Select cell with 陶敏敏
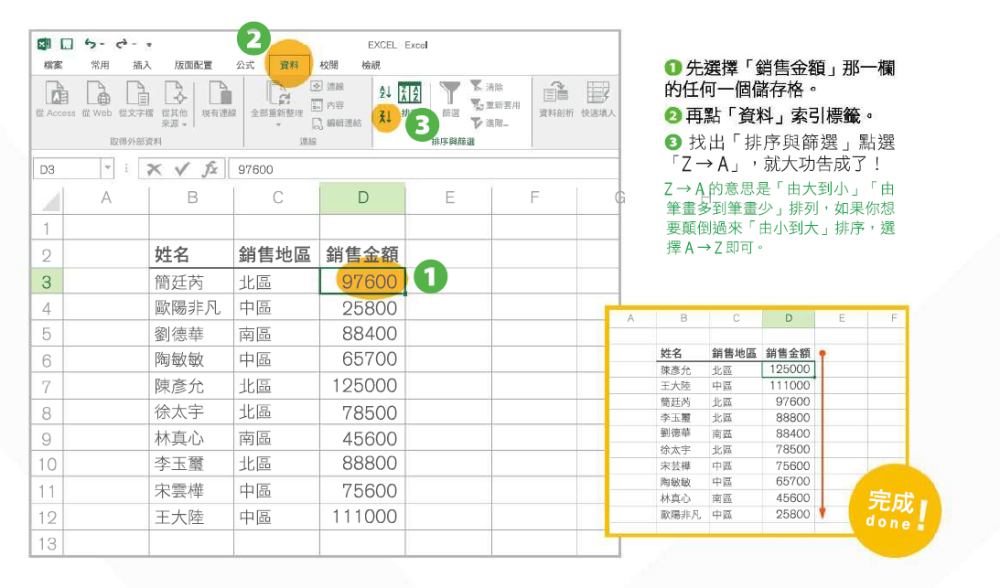The height and width of the screenshot is (588, 1000). point(191,360)
